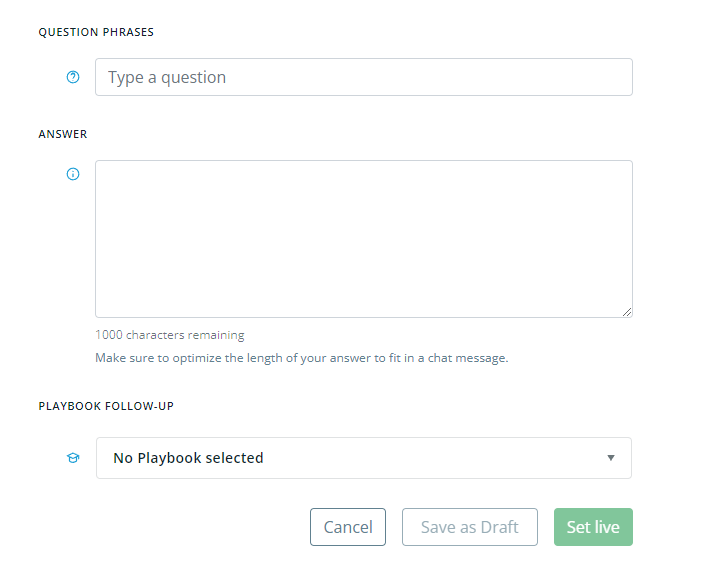Click Save as Draft button
This screenshot has height=576, width=708.
tap(470, 527)
